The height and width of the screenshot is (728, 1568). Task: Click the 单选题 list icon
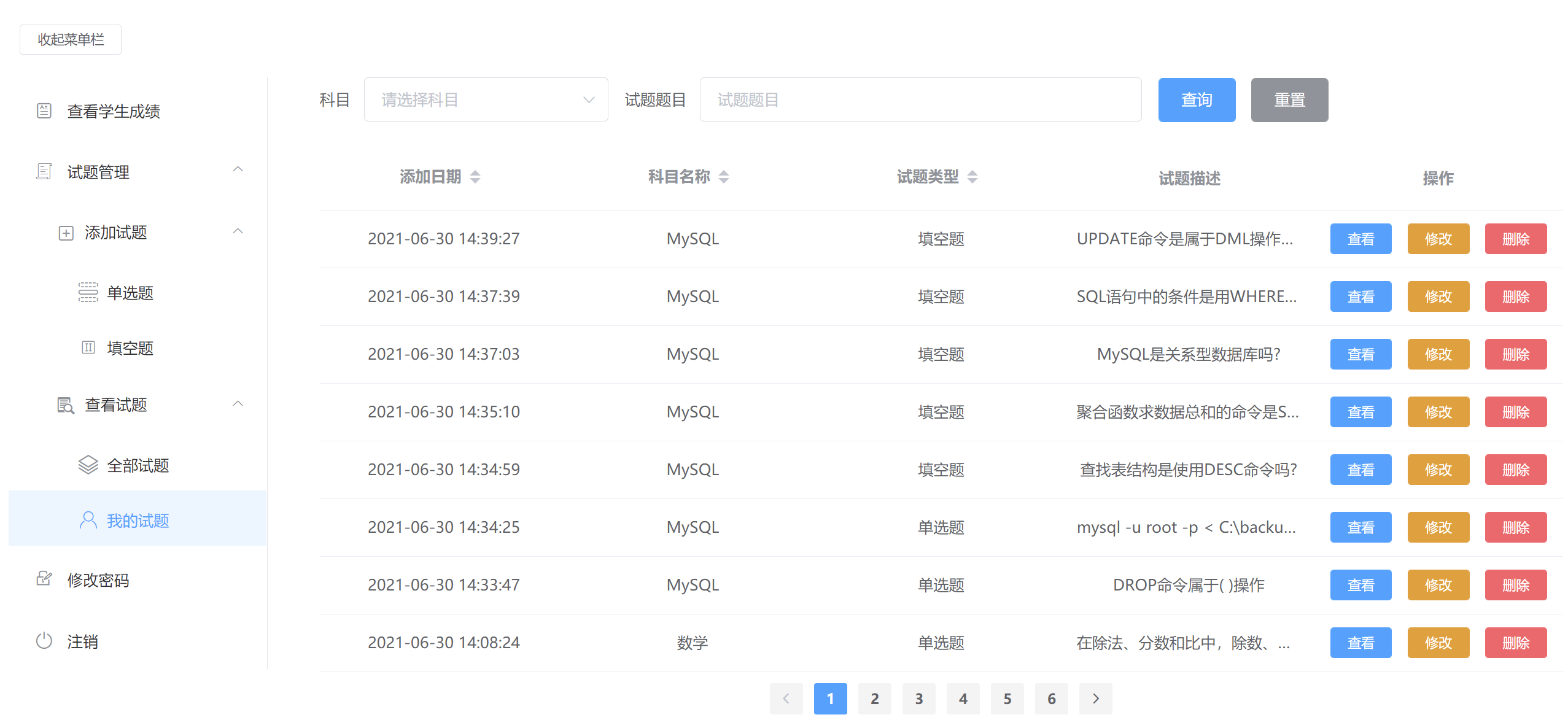click(88, 292)
